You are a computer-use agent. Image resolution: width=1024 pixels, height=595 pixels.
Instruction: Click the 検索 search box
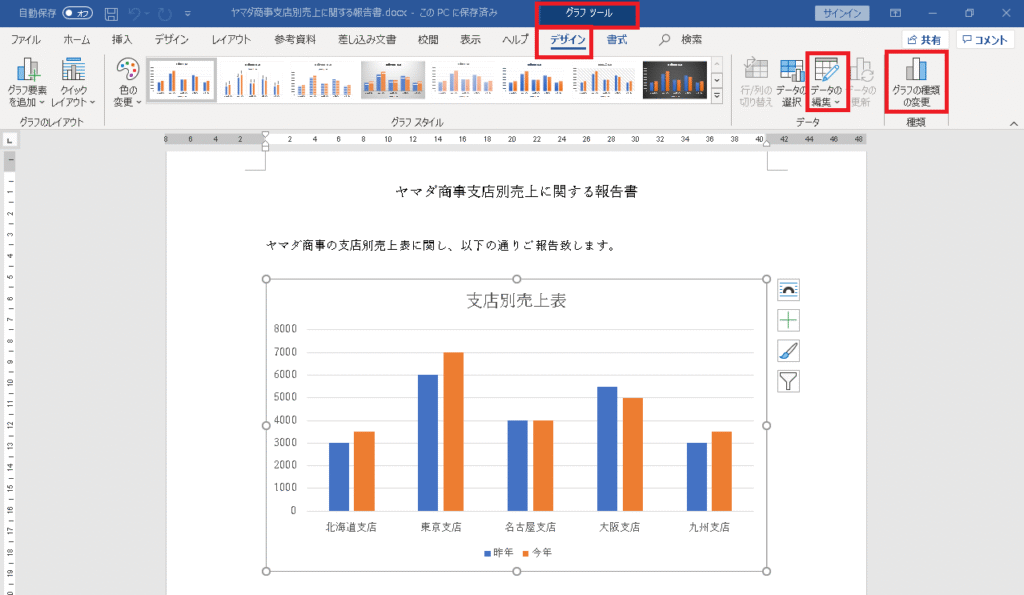[682, 39]
